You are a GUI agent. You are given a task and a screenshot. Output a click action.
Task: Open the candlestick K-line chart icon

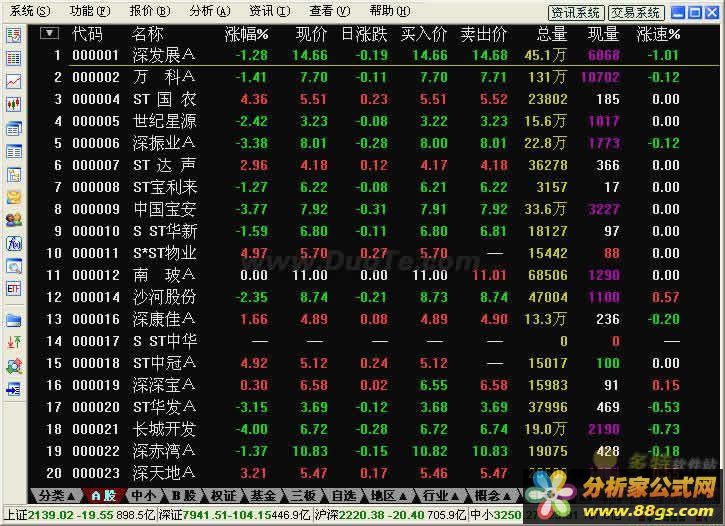click(13, 104)
